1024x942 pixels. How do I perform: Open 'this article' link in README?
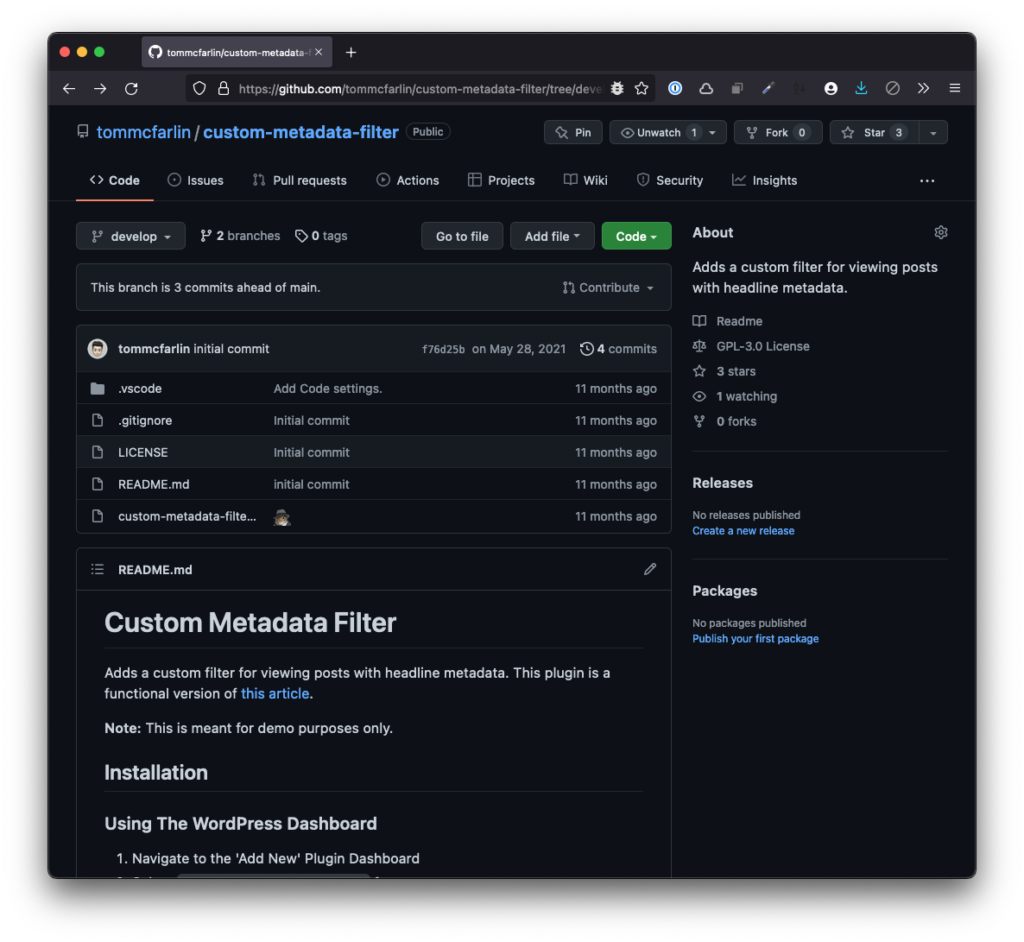[x=275, y=694]
